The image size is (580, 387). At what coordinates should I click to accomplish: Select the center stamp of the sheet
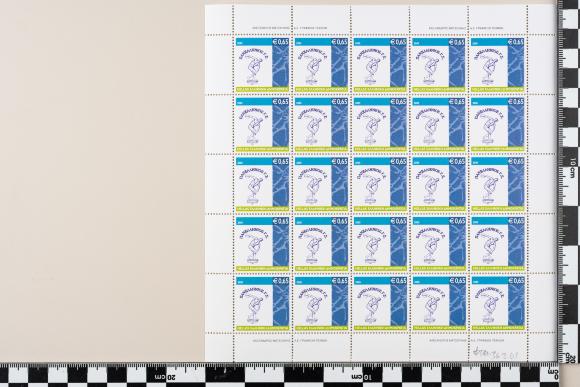(x=380, y=184)
